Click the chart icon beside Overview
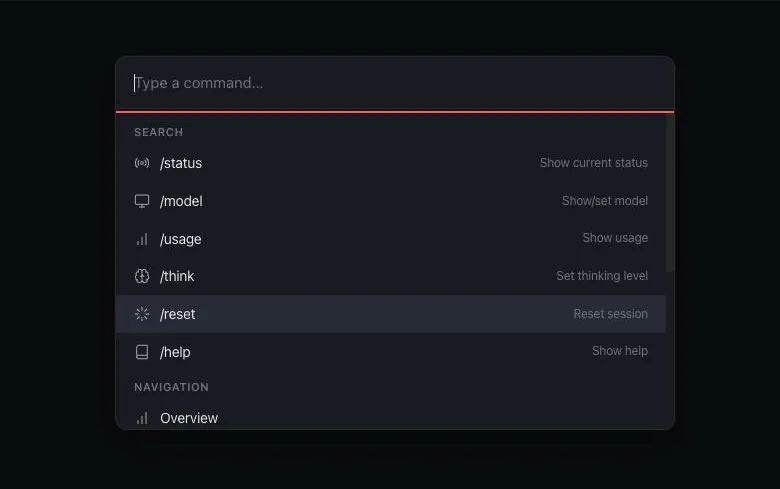Viewport: 780px width, 489px height. [142, 418]
